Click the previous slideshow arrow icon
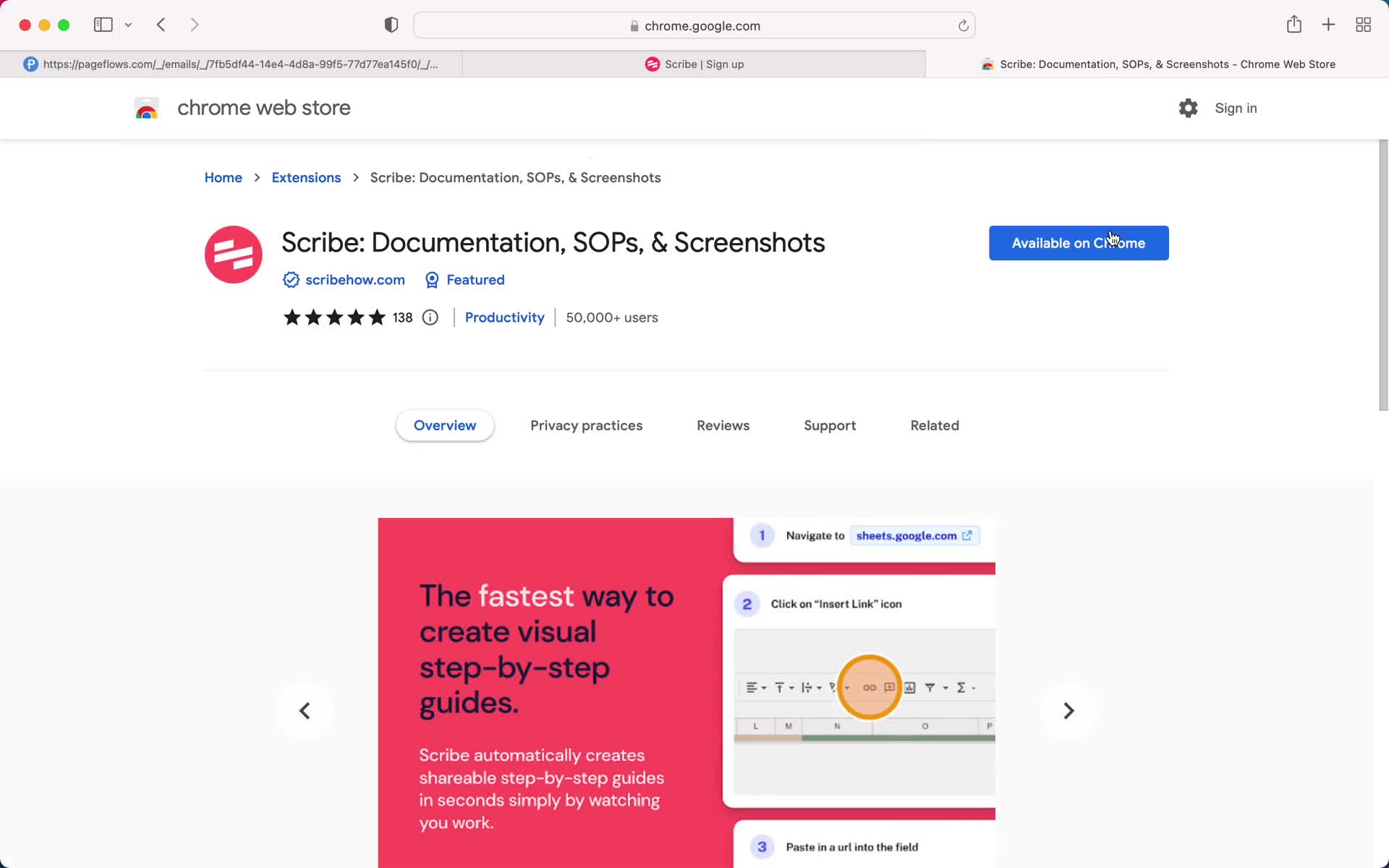 (304, 710)
